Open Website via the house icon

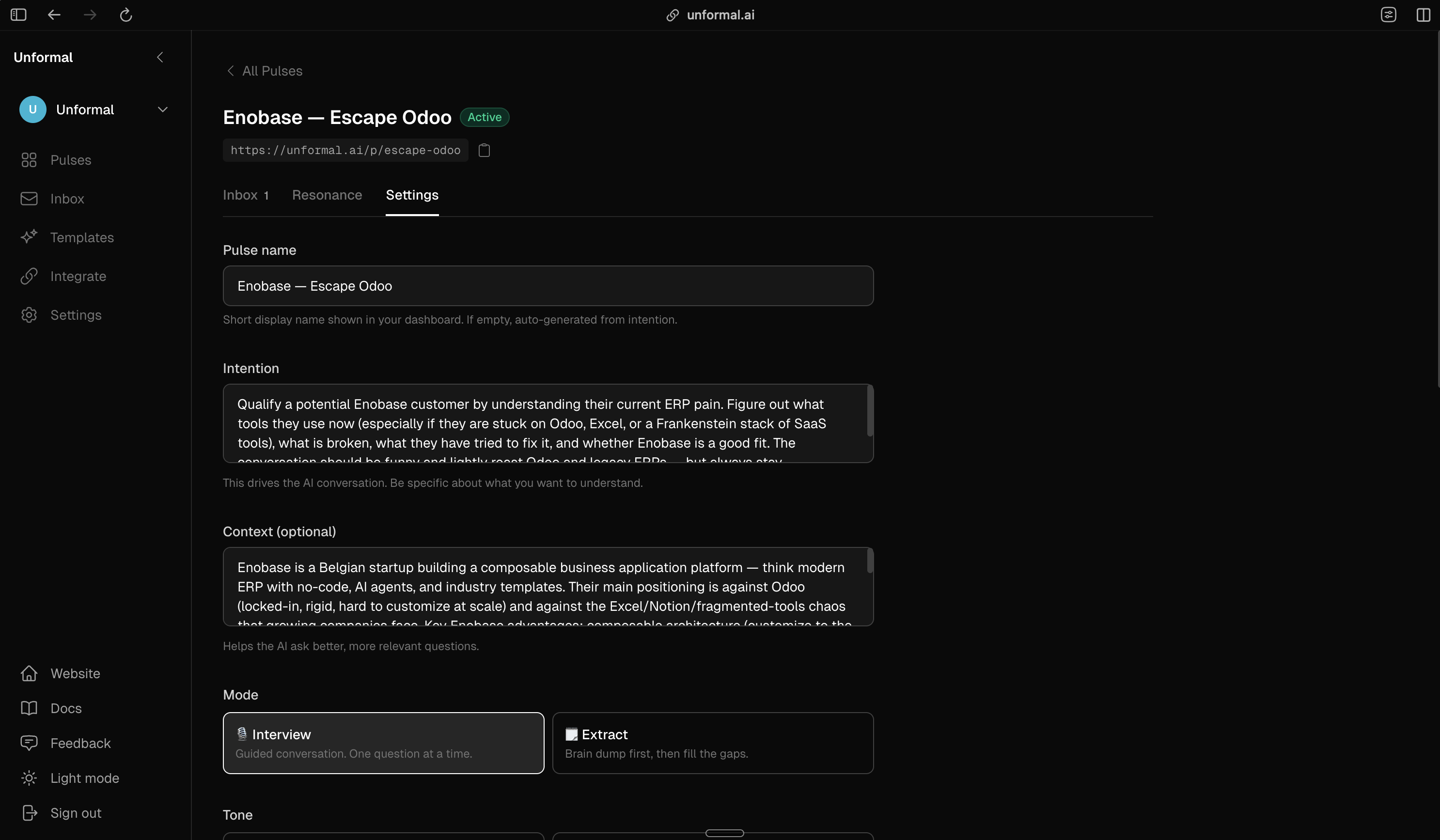click(x=29, y=674)
